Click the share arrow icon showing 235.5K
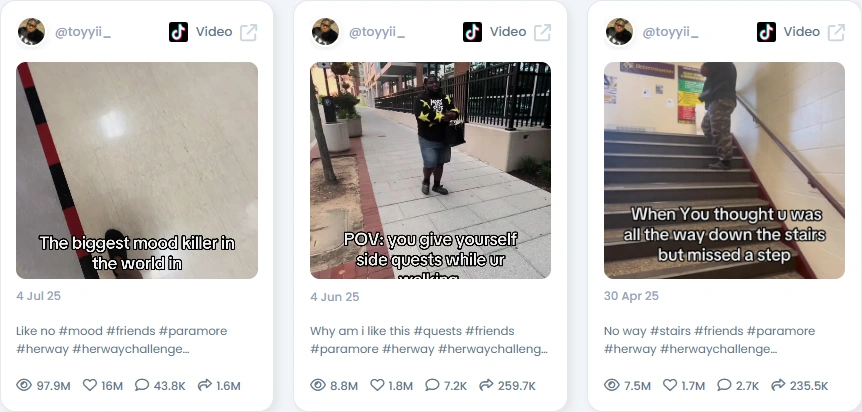 (x=778, y=385)
